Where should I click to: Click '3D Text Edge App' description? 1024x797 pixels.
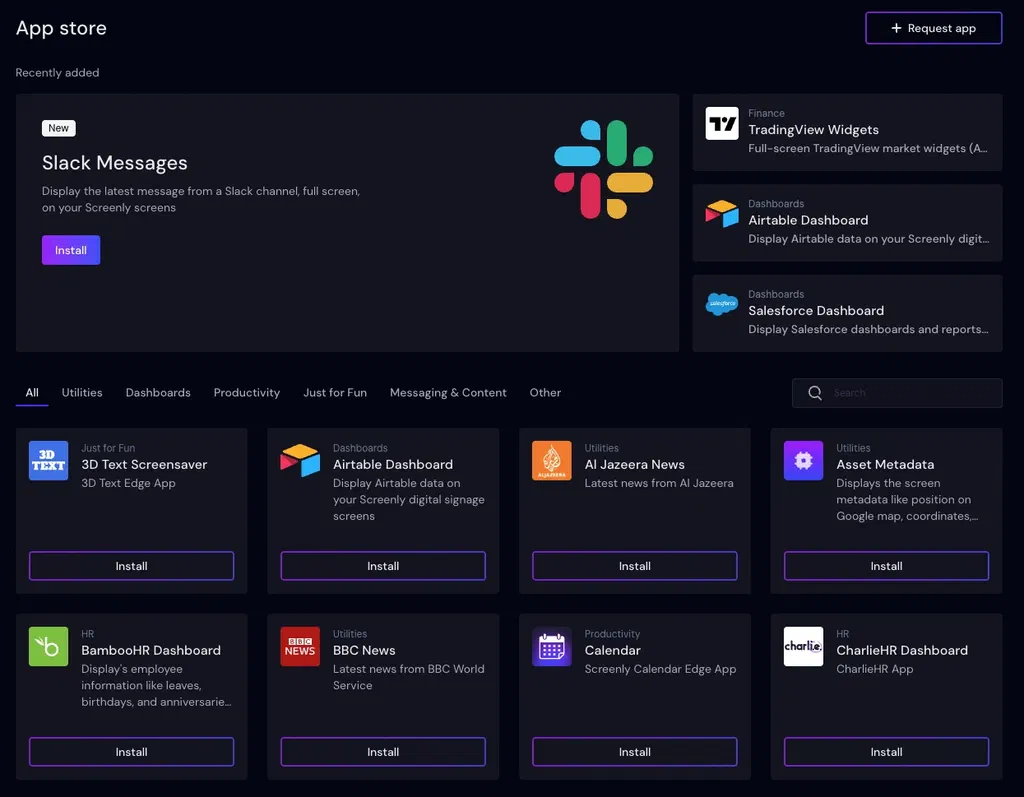click(x=128, y=483)
